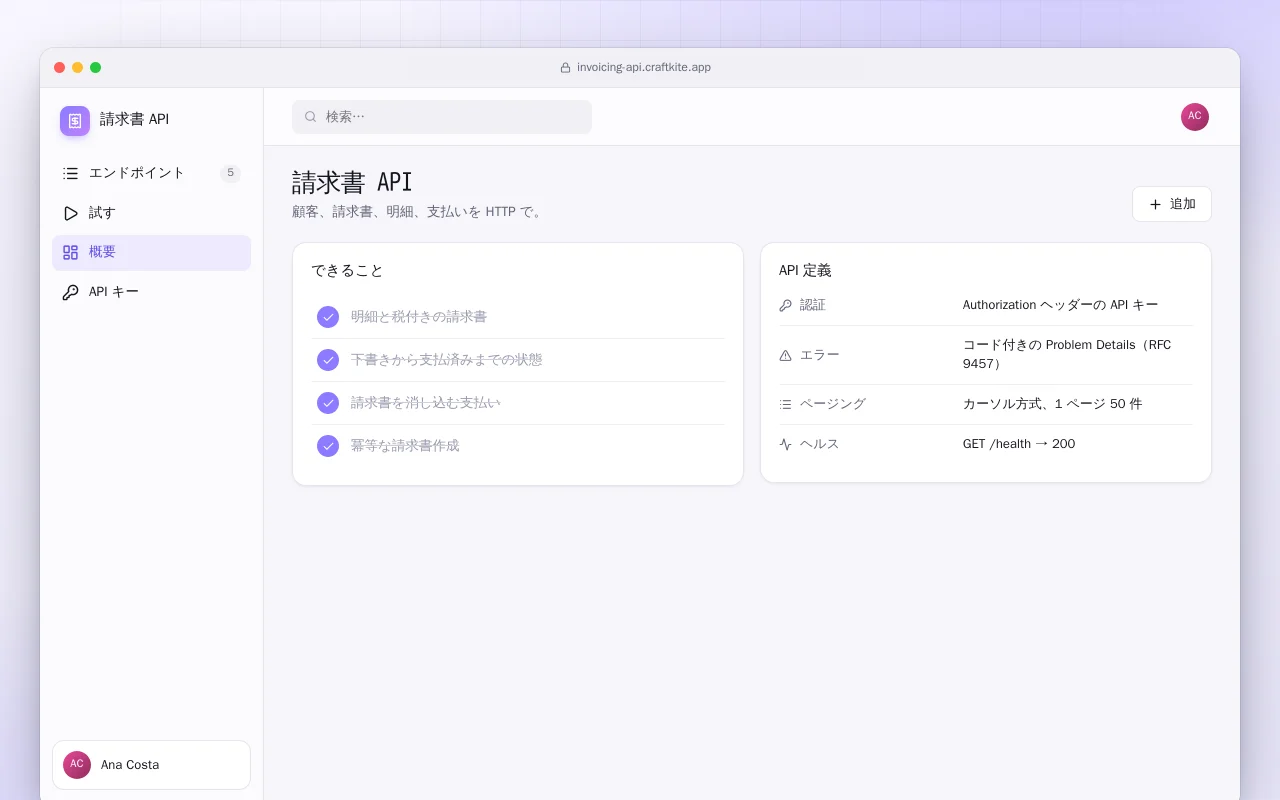Click the エンドポイント list icon in sidebar

click(70, 173)
